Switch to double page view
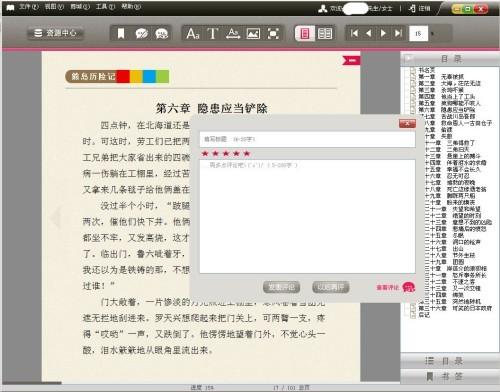Image resolution: width=500 pixels, height=392 pixels. point(325,34)
